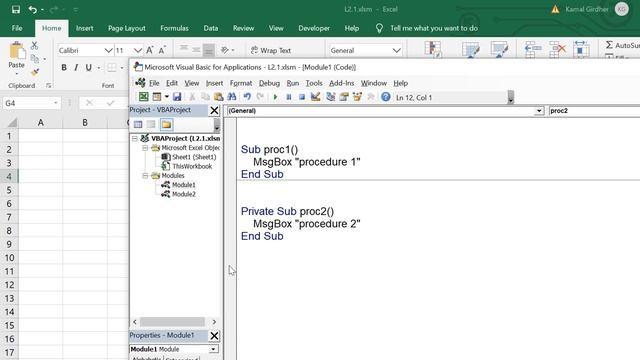Open Excel Developer ribbon tab
The image size is (640, 360).
314,28
